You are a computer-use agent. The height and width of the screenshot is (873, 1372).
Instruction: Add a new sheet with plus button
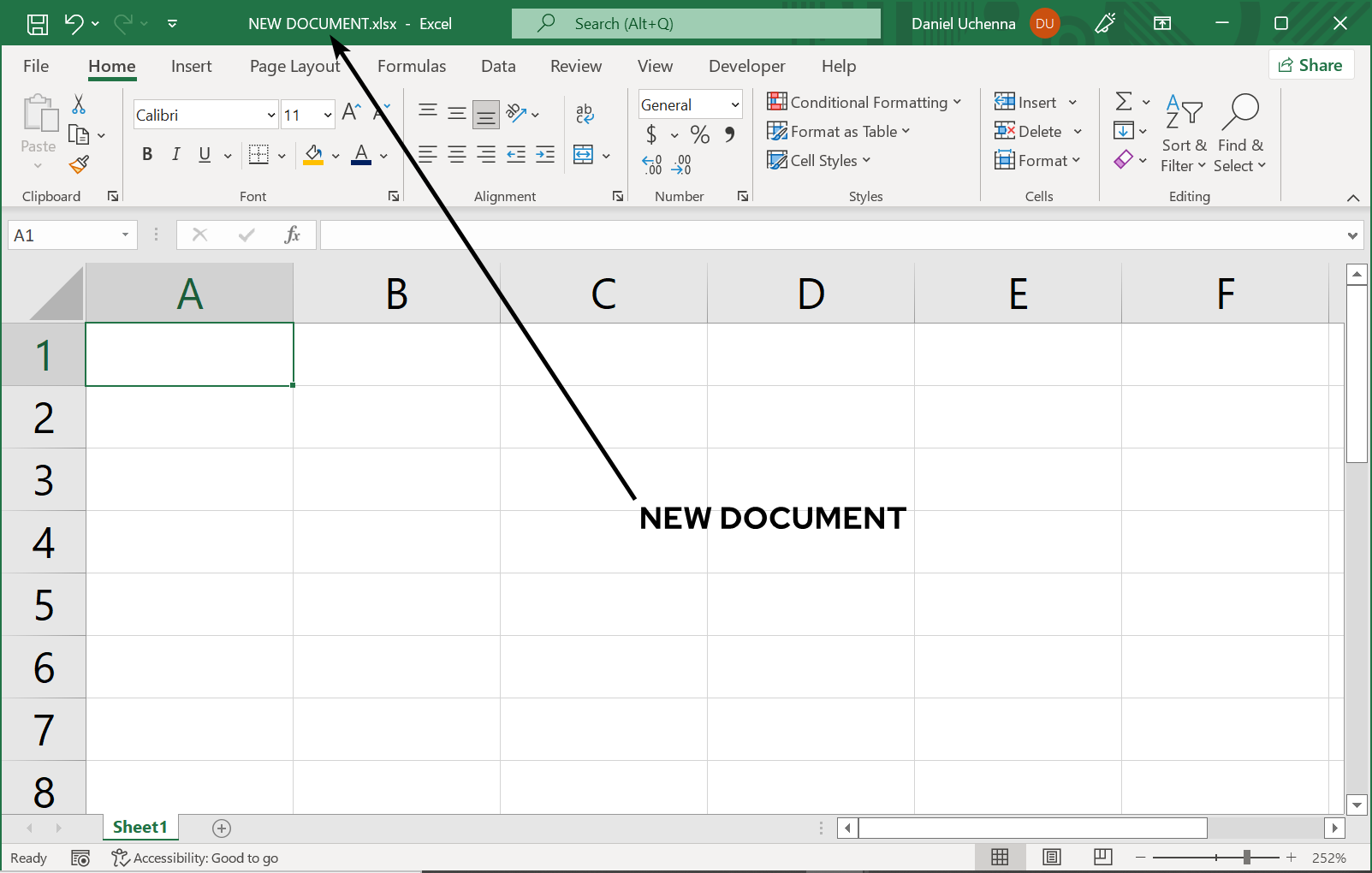click(222, 828)
